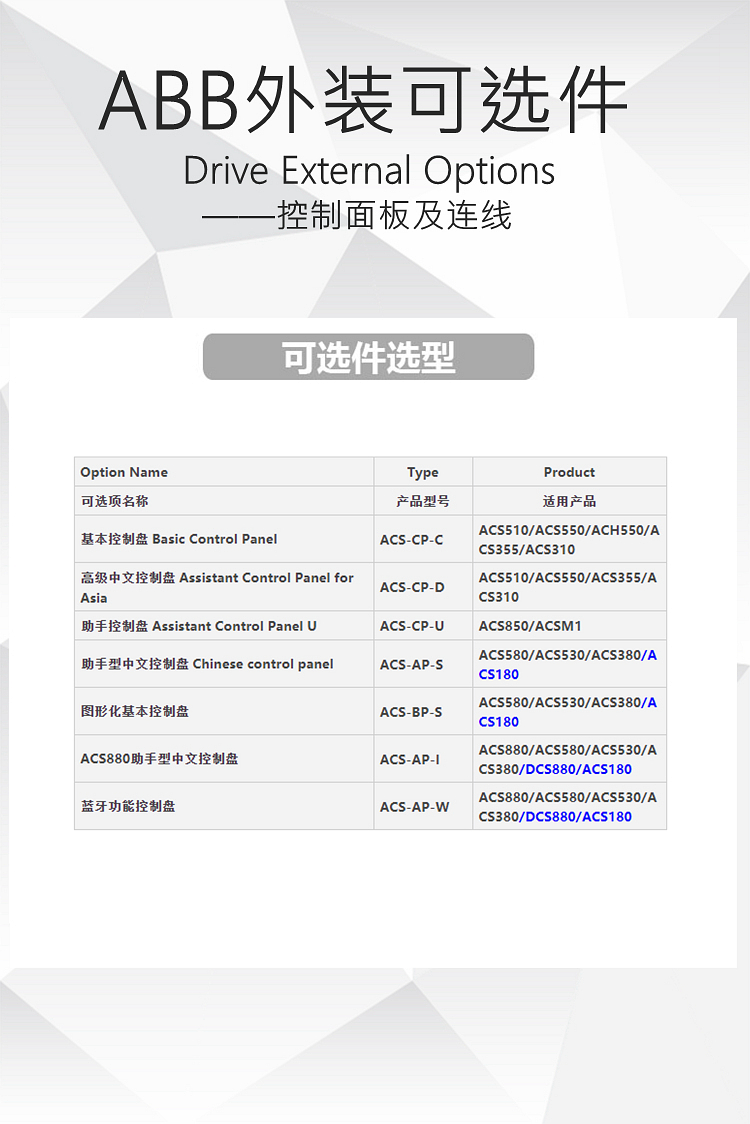Open blue DCS880/ACS180 link in ACS-AP-I row
This screenshot has height=1124, width=750.
click(578, 769)
